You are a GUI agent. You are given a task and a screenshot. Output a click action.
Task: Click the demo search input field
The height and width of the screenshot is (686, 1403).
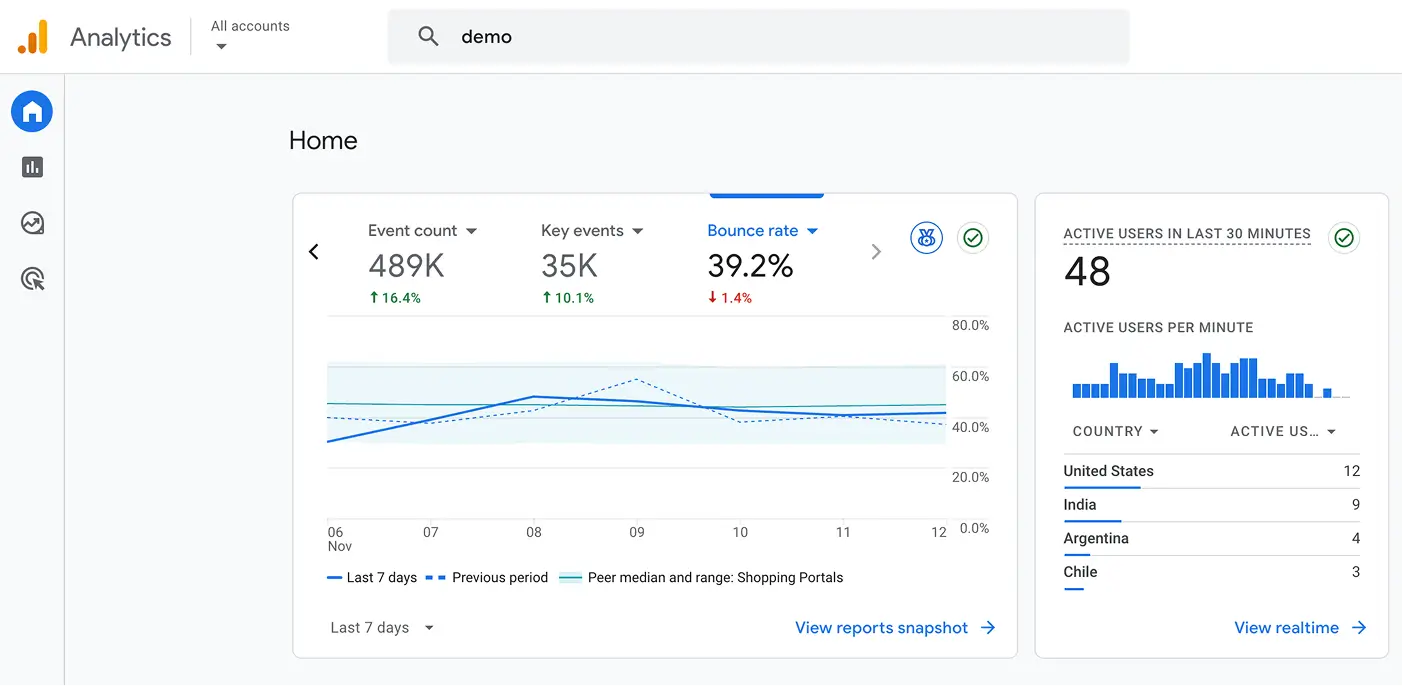tap(600, 36)
